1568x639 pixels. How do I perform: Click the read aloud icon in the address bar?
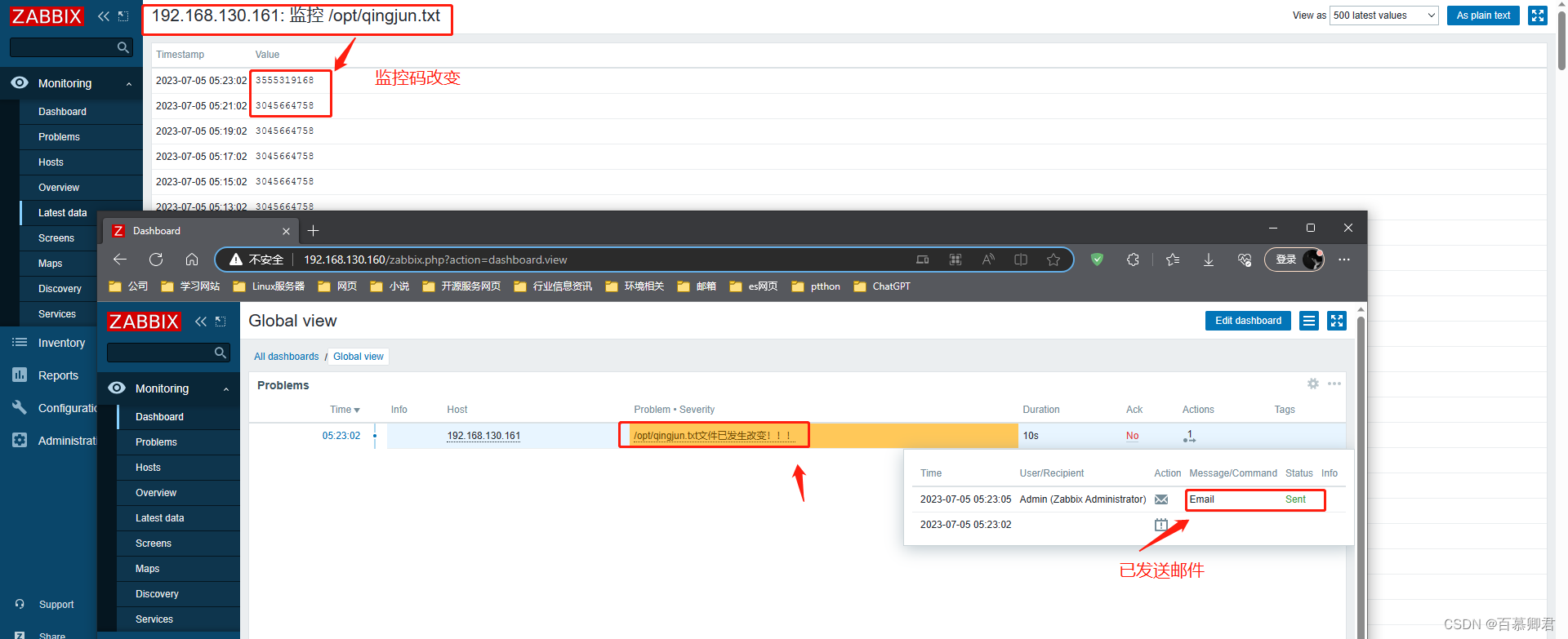coord(988,260)
